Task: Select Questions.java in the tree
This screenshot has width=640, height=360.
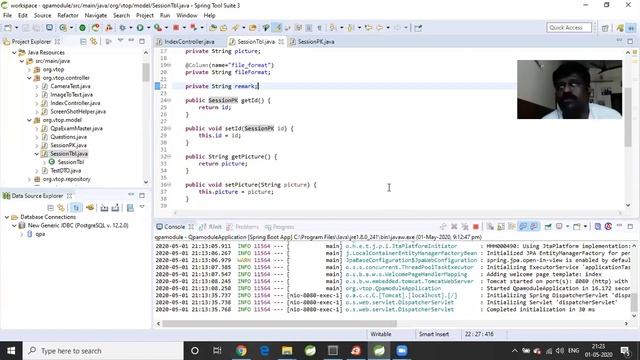Action: pyautogui.click(x=68, y=137)
